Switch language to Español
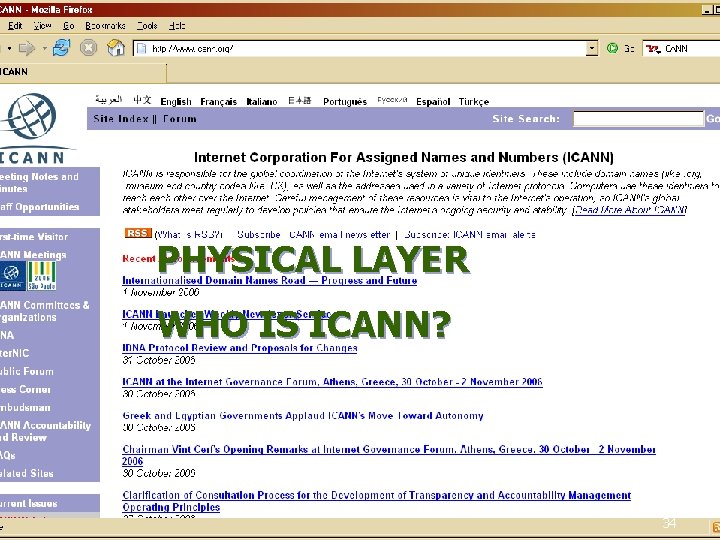The height and width of the screenshot is (540, 720). point(433,101)
